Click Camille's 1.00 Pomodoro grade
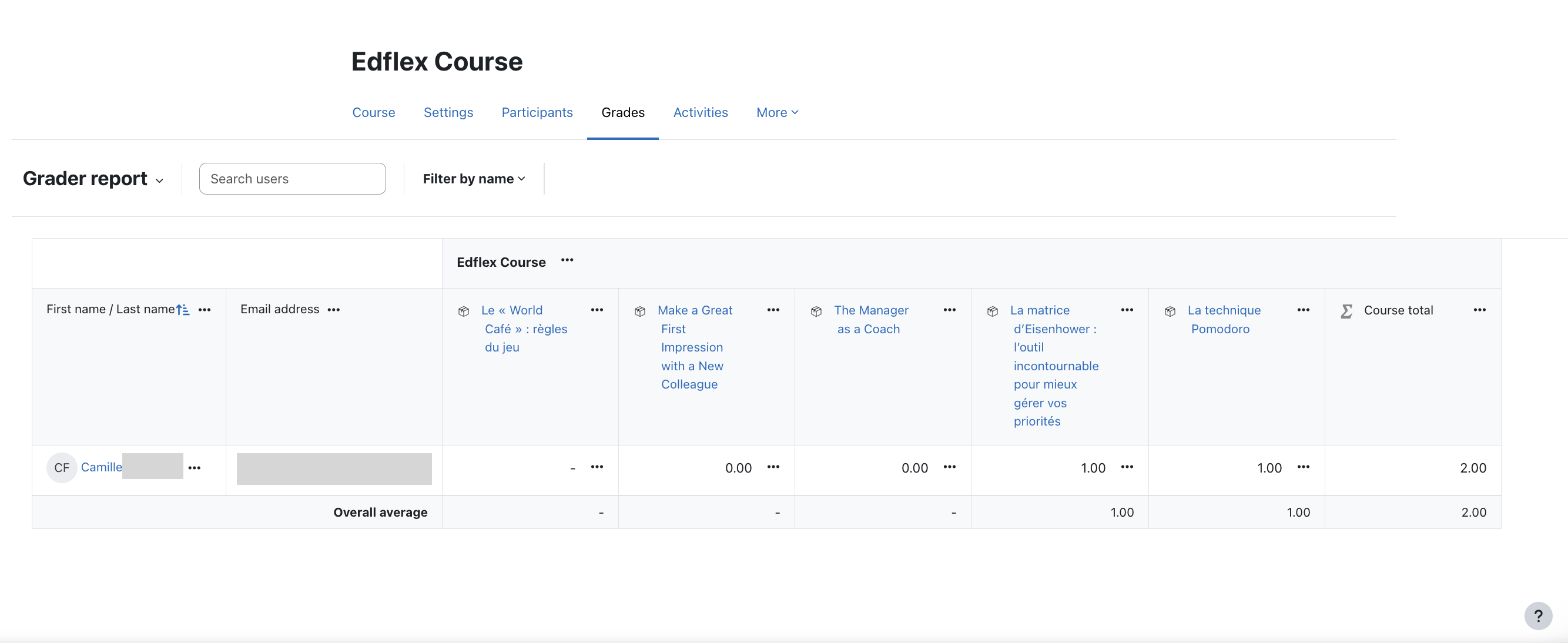Screen dimensions: 1568x643 [1269, 468]
